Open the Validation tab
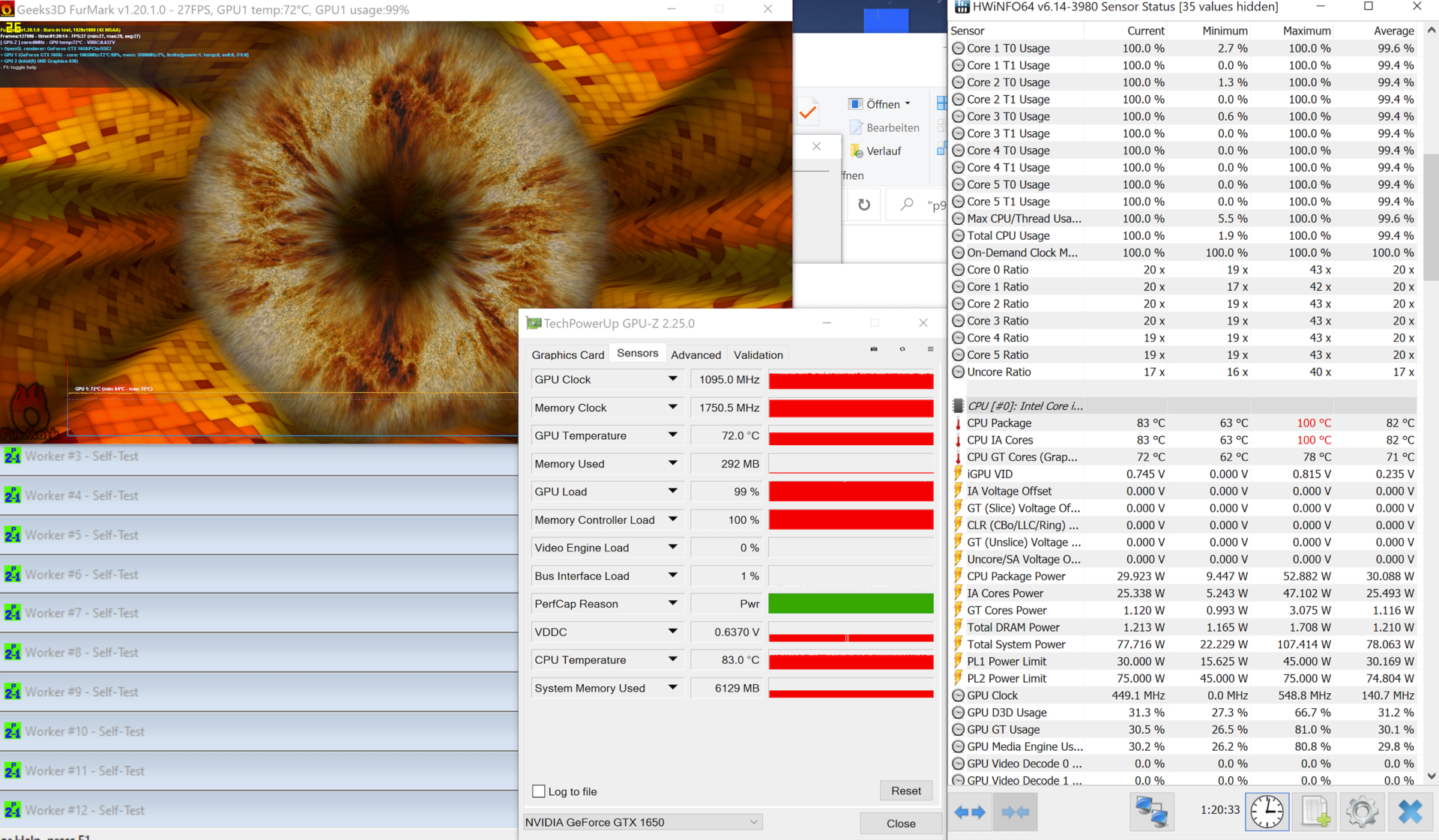 click(758, 354)
